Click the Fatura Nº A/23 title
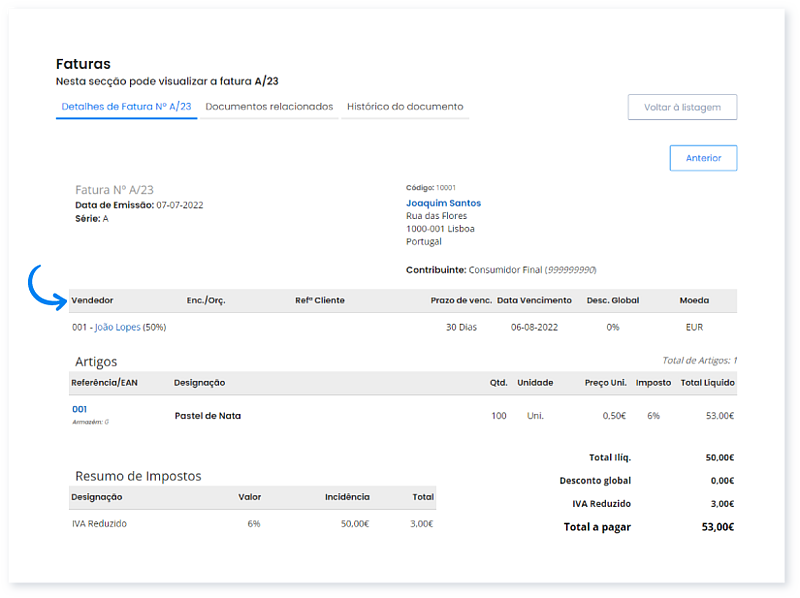 [x=114, y=189]
